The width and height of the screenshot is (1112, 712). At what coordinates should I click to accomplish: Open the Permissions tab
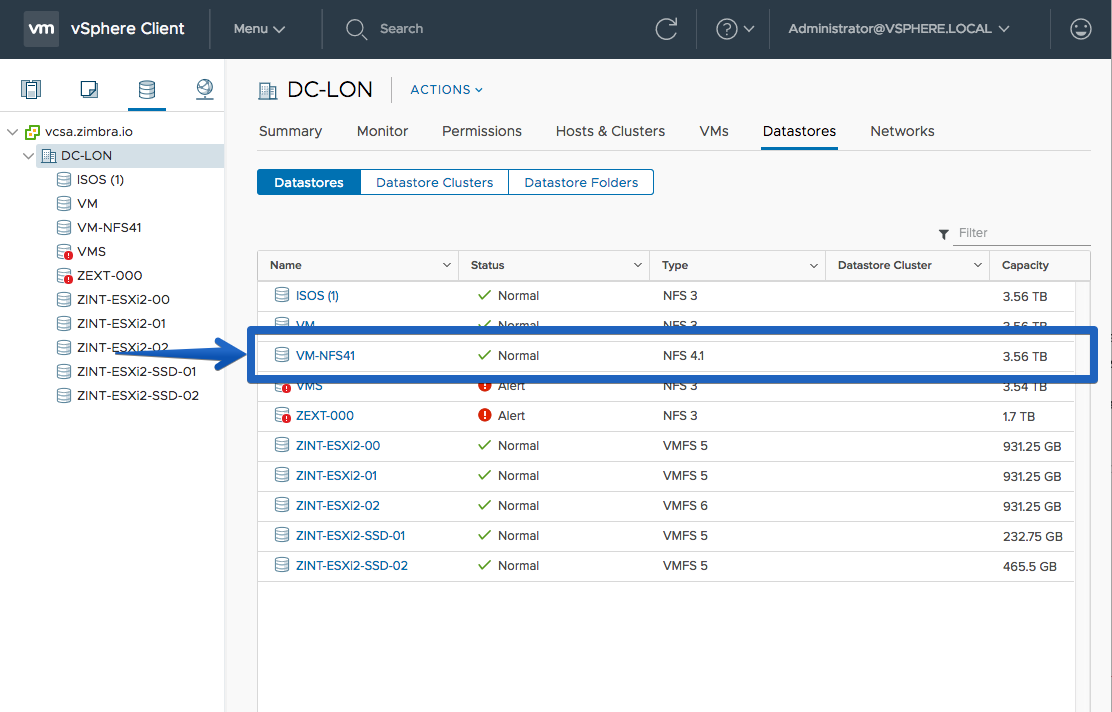tap(482, 131)
